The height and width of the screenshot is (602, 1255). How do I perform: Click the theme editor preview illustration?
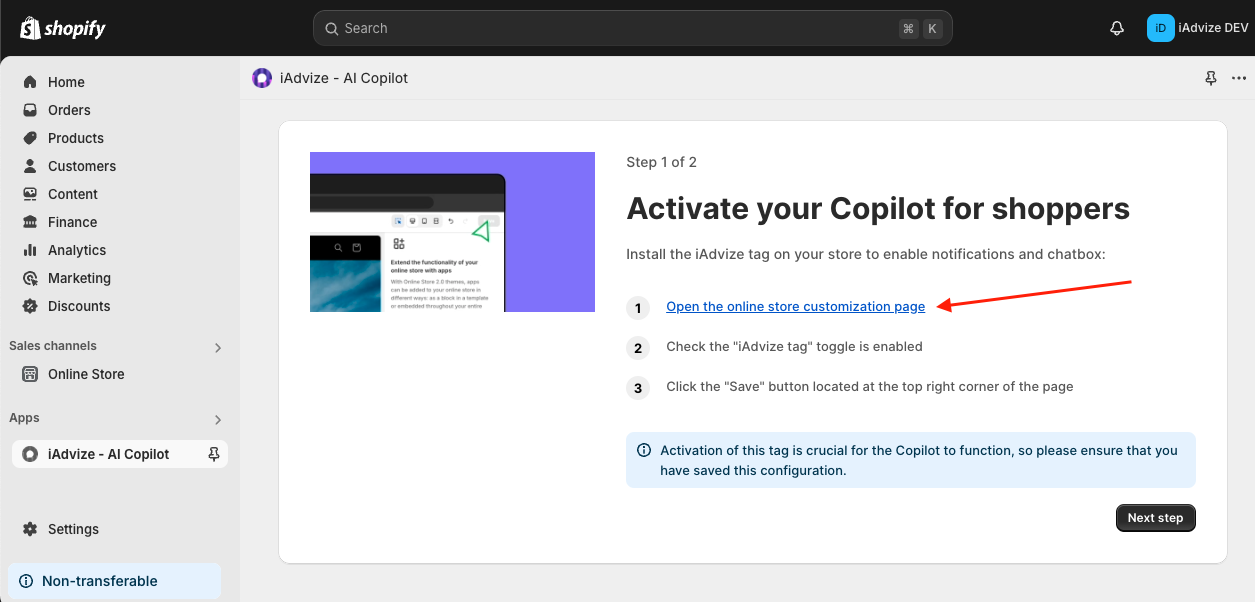pyautogui.click(x=452, y=232)
